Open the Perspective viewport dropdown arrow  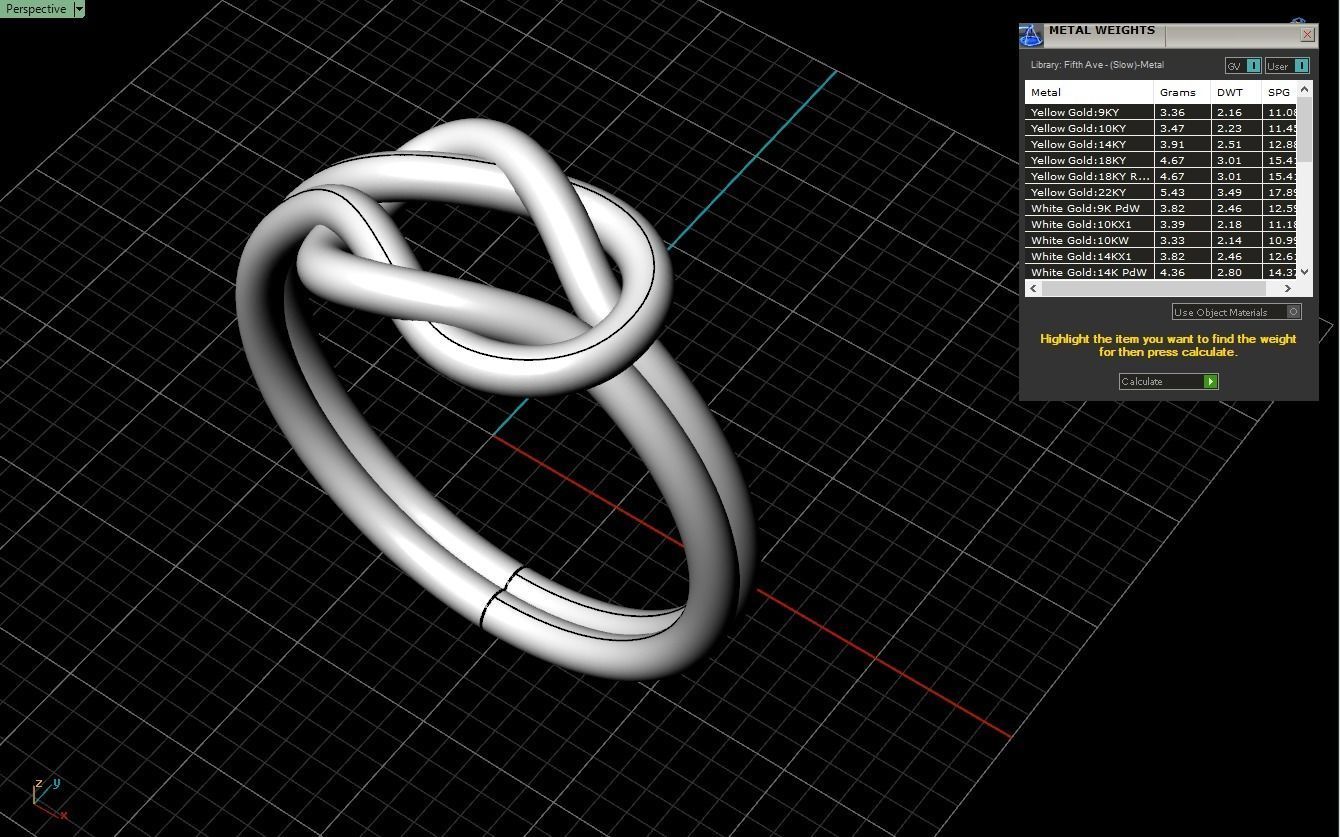click(x=79, y=9)
